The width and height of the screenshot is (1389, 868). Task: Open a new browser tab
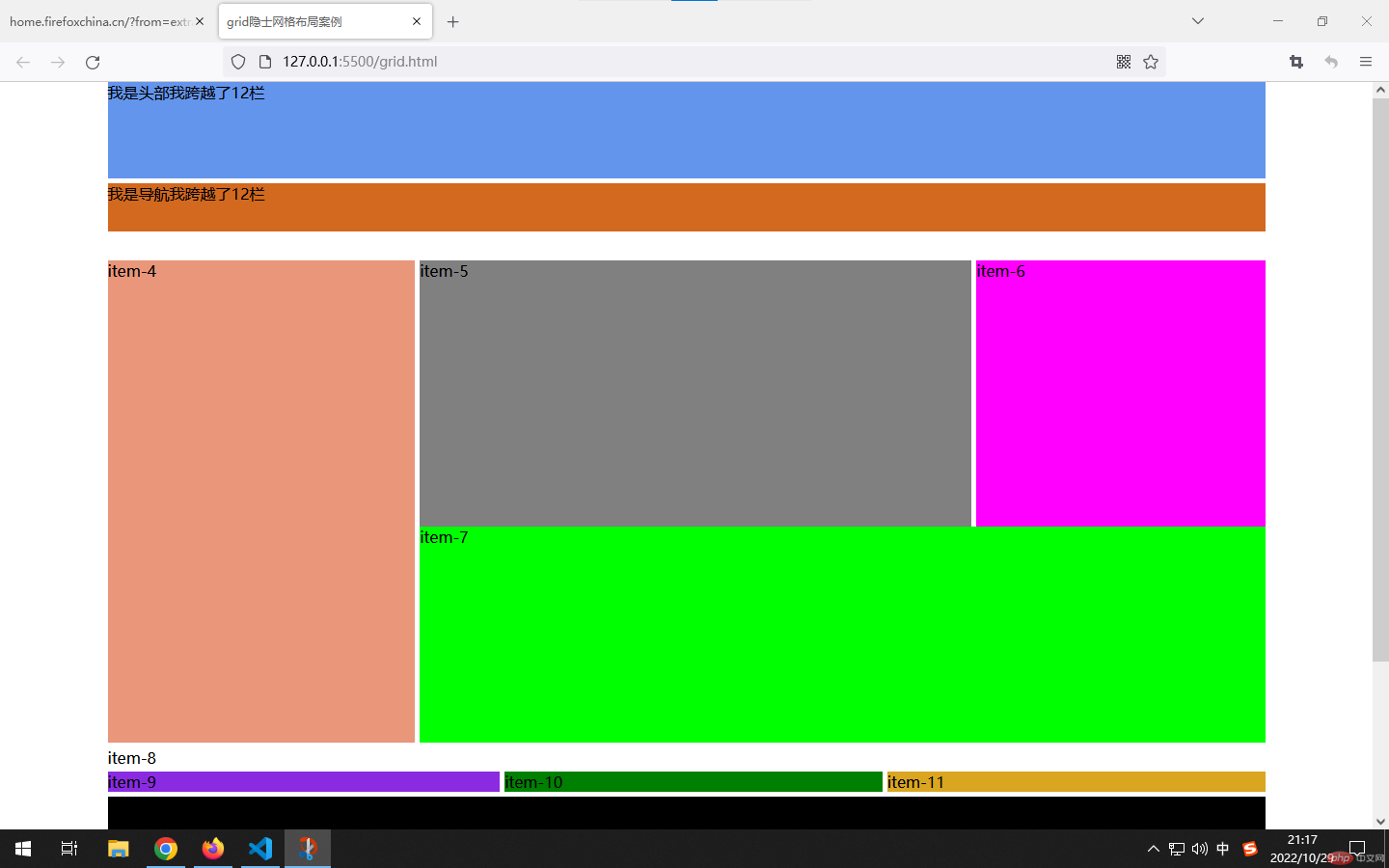[452, 21]
